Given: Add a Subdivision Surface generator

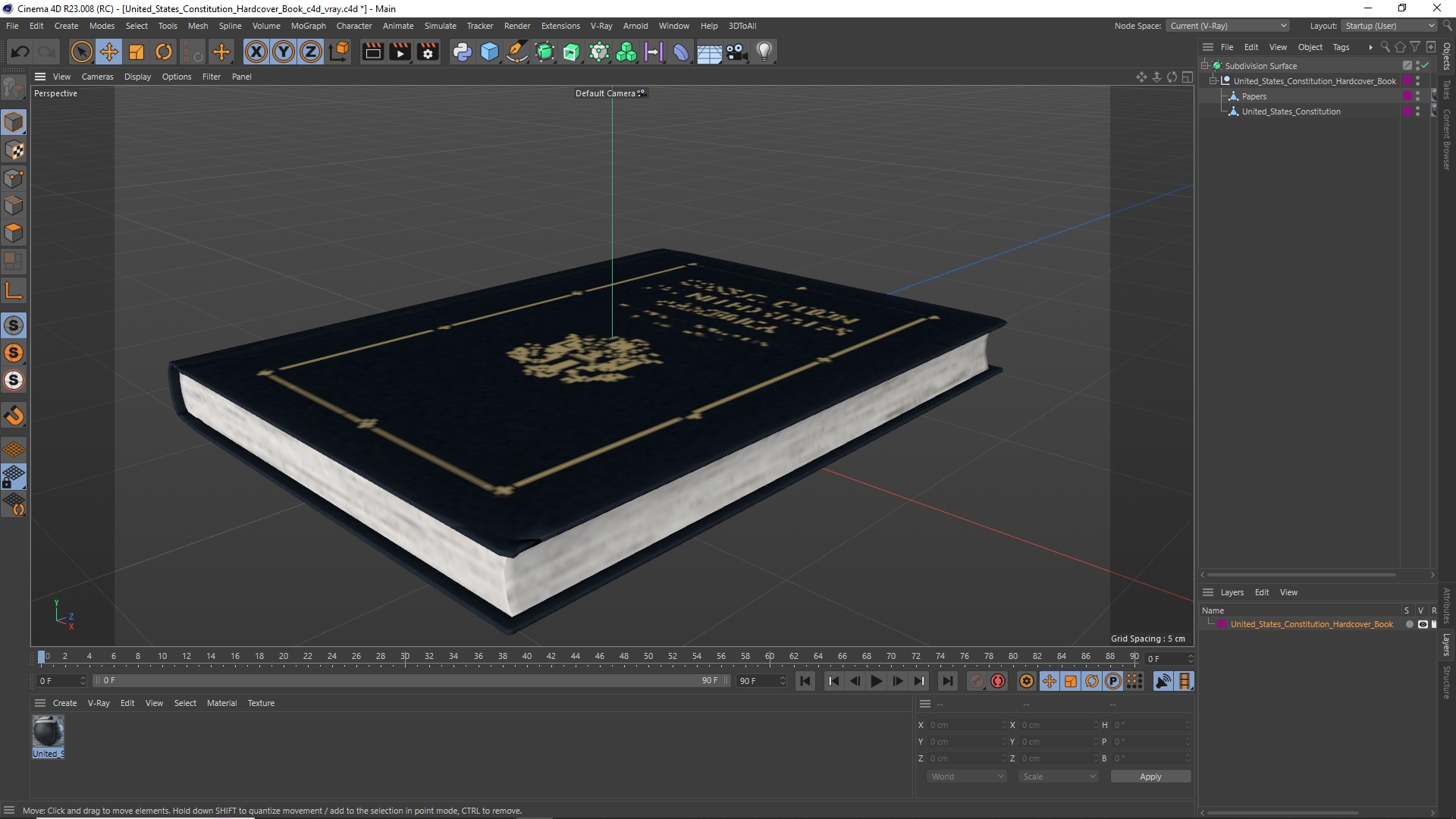Looking at the screenshot, I should (544, 52).
